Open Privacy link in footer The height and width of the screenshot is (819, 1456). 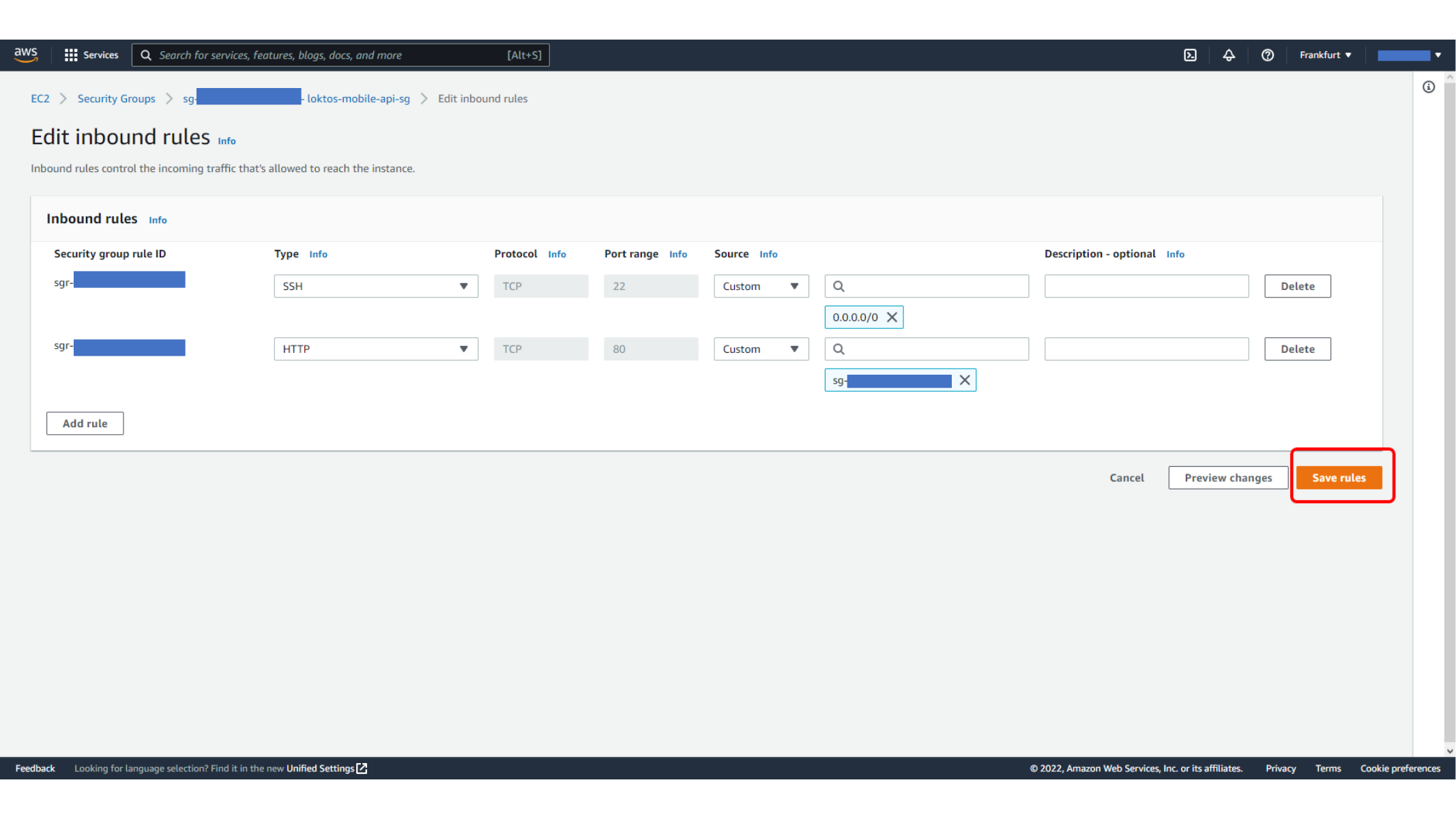tap(1281, 768)
